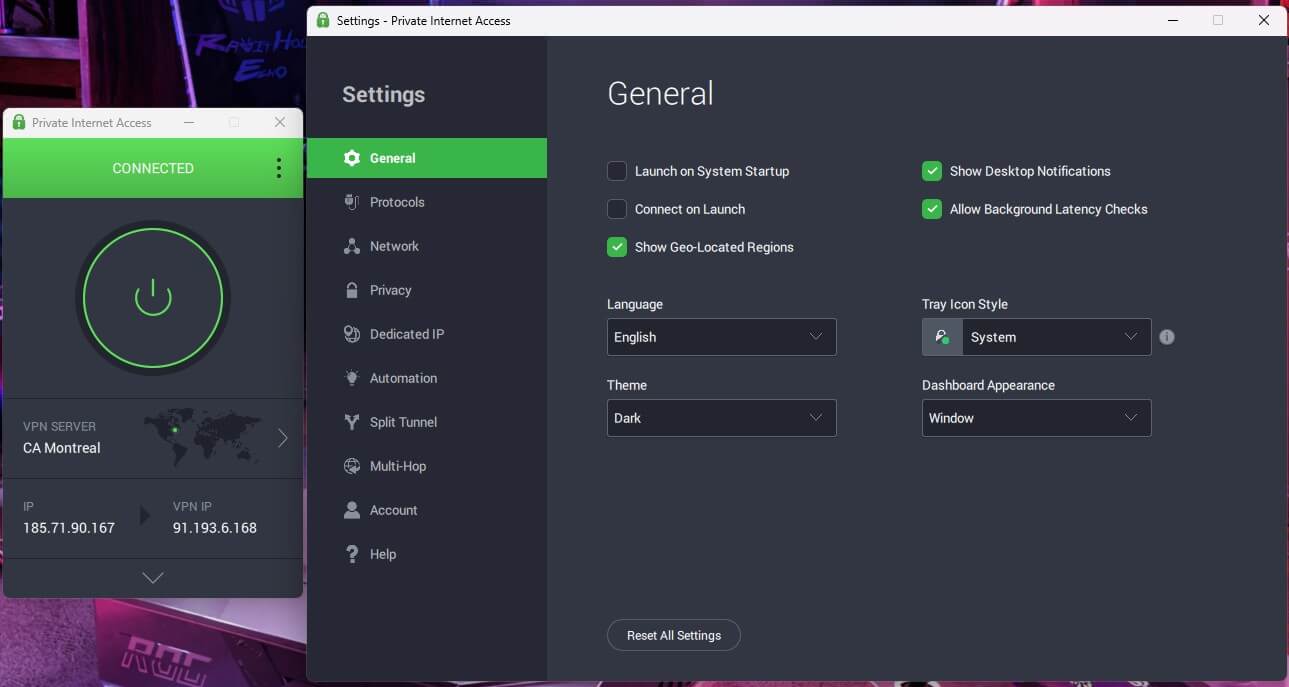Enable Launch on System Startup checkbox
The image size is (1289, 687).
pos(617,171)
